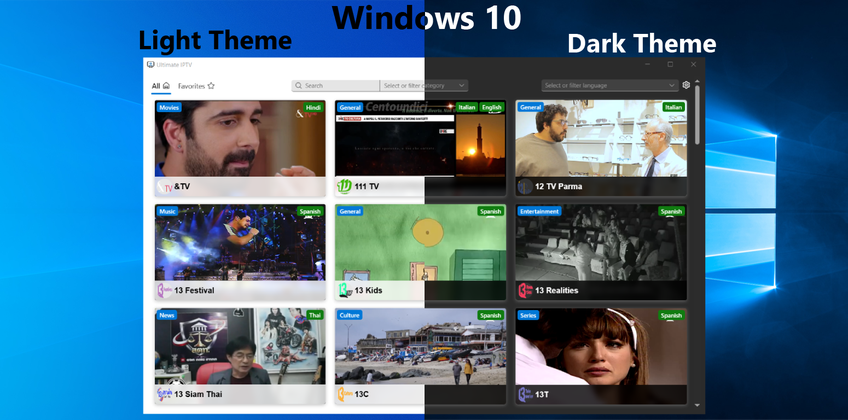The height and width of the screenshot is (420, 848).
Task: Click the 13 Realities channel logo
Action: (x=525, y=290)
